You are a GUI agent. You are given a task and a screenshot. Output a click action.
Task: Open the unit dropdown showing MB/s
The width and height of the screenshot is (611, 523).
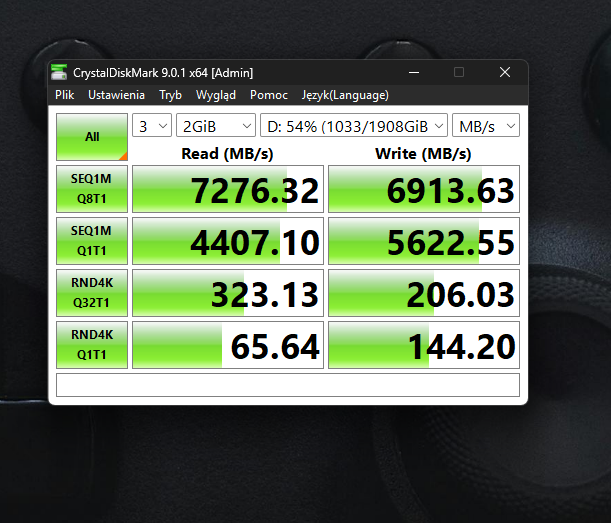tap(486, 125)
